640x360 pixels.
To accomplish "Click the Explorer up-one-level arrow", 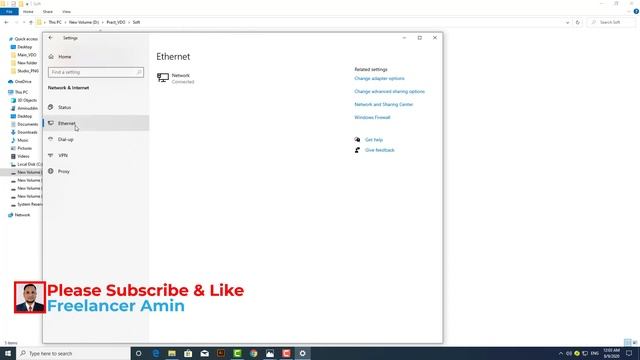I will tap(31, 22).
